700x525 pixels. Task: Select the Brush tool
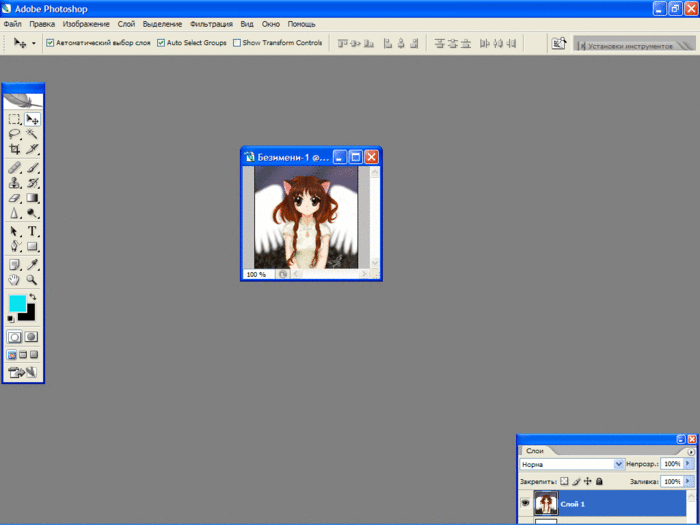[32, 168]
